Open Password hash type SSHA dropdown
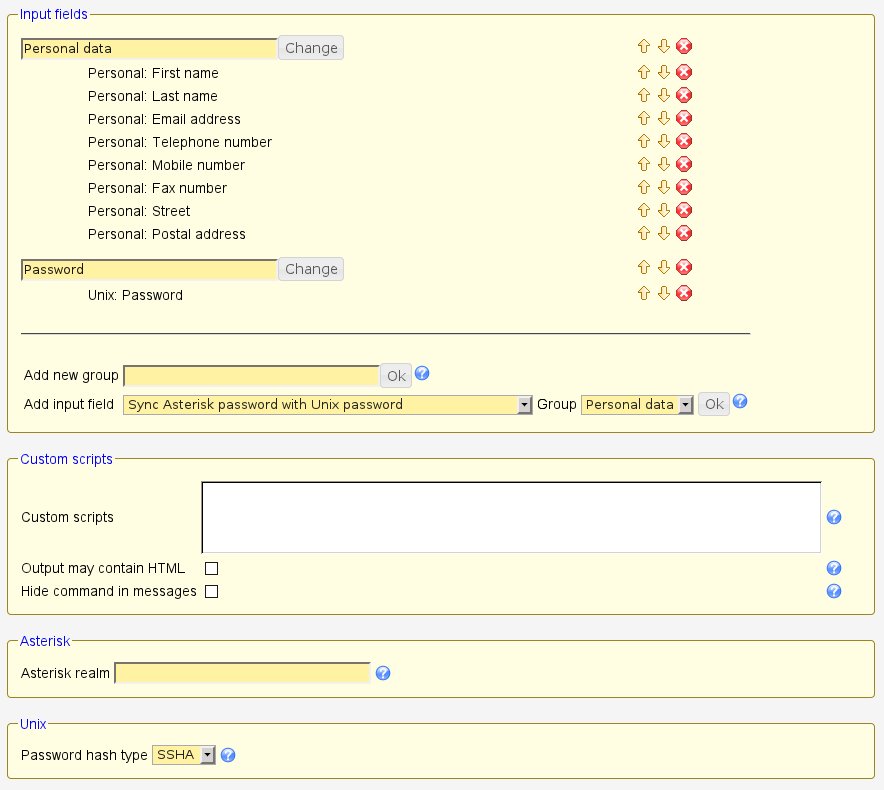 pos(184,755)
